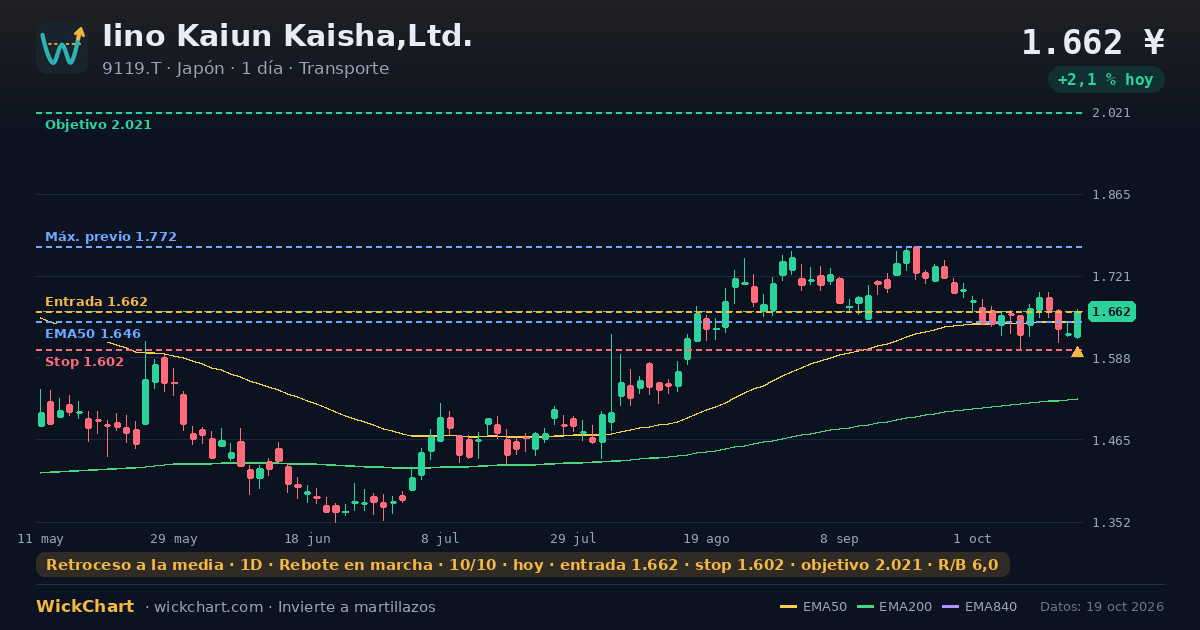Click the 1.352 price axis value
Image resolution: width=1200 pixels, height=630 pixels.
point(1111,523)
